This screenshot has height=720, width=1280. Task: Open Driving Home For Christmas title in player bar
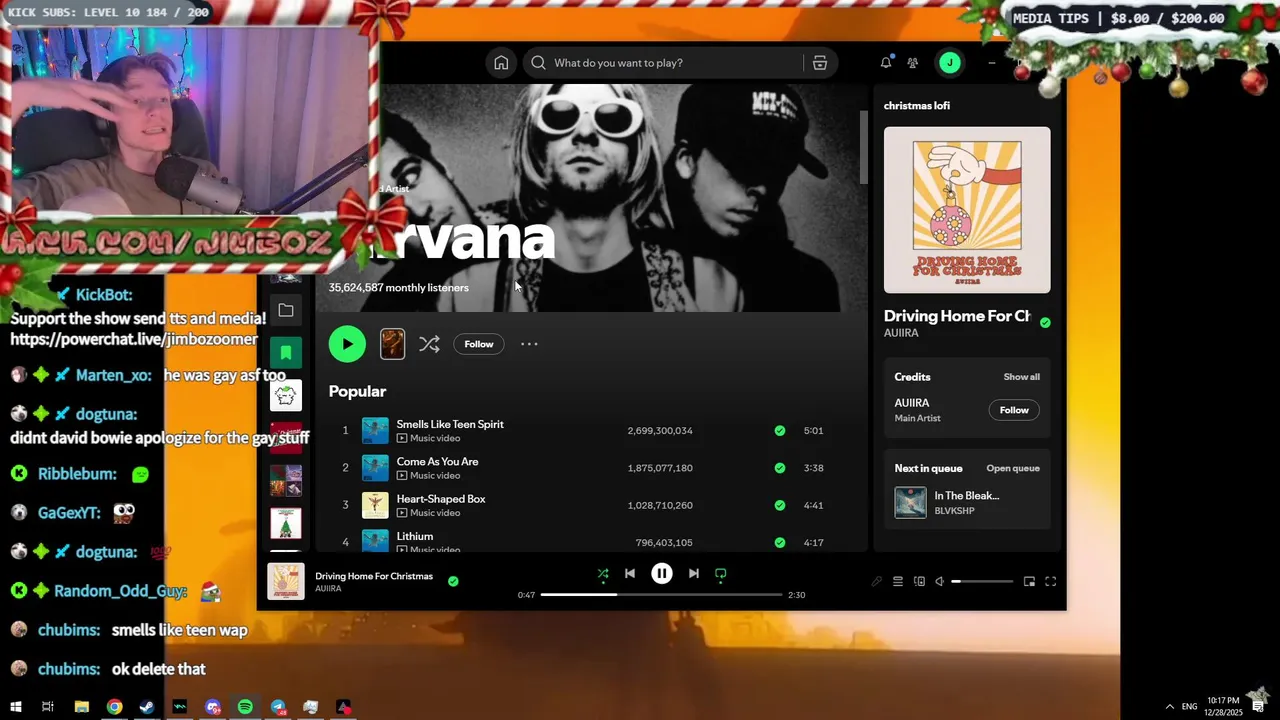pos(374,576)
